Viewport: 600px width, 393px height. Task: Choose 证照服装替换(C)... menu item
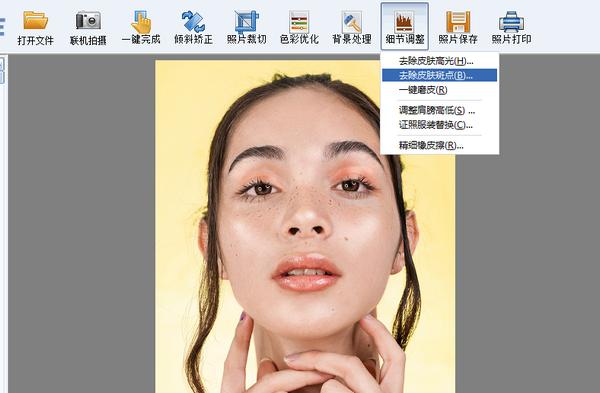(440, 125)
